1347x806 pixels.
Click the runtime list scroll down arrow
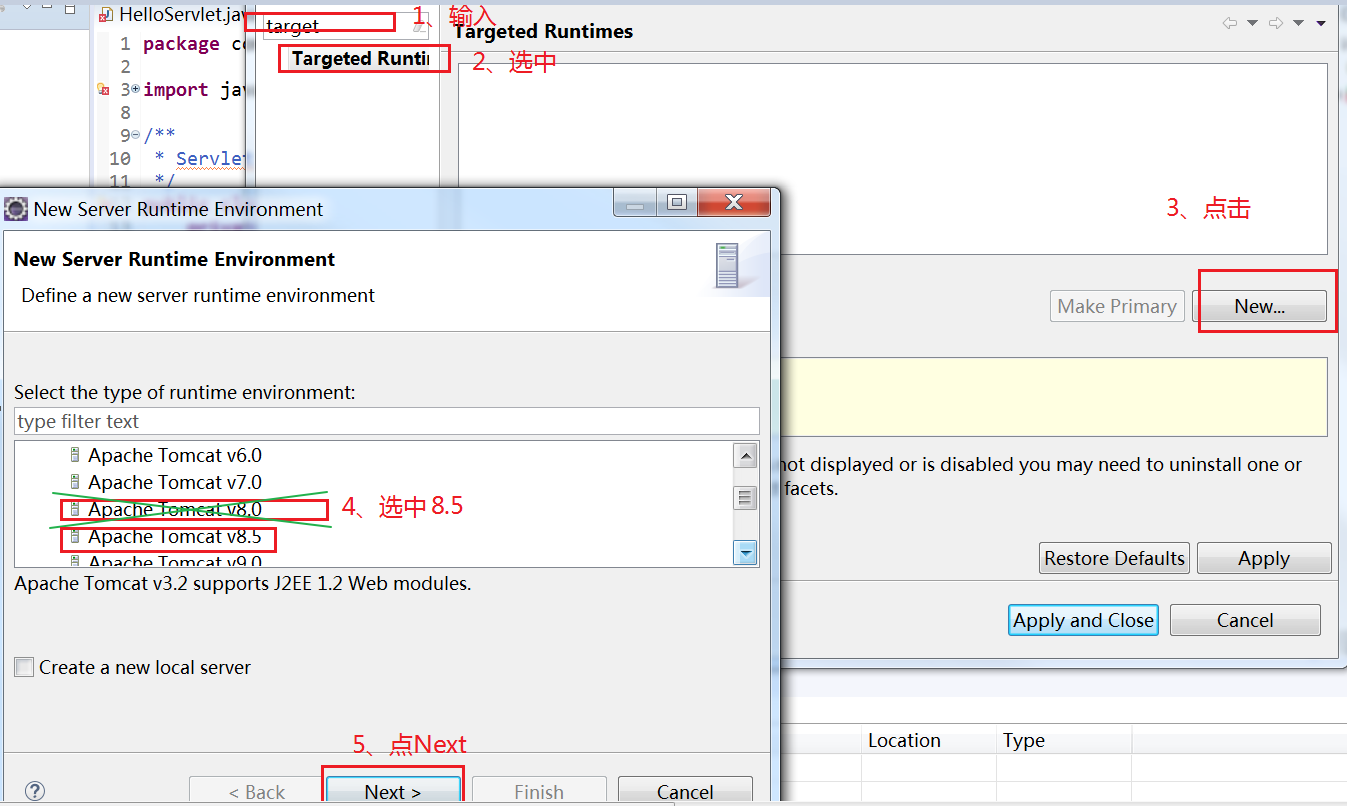pos(745,552)
